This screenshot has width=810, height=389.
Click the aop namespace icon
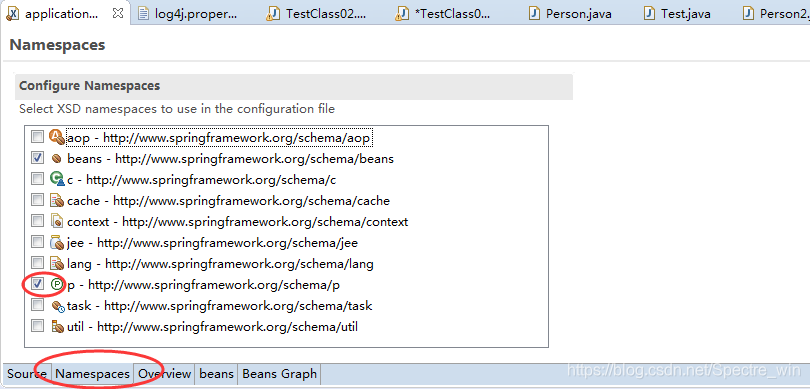tap(57, 137)
